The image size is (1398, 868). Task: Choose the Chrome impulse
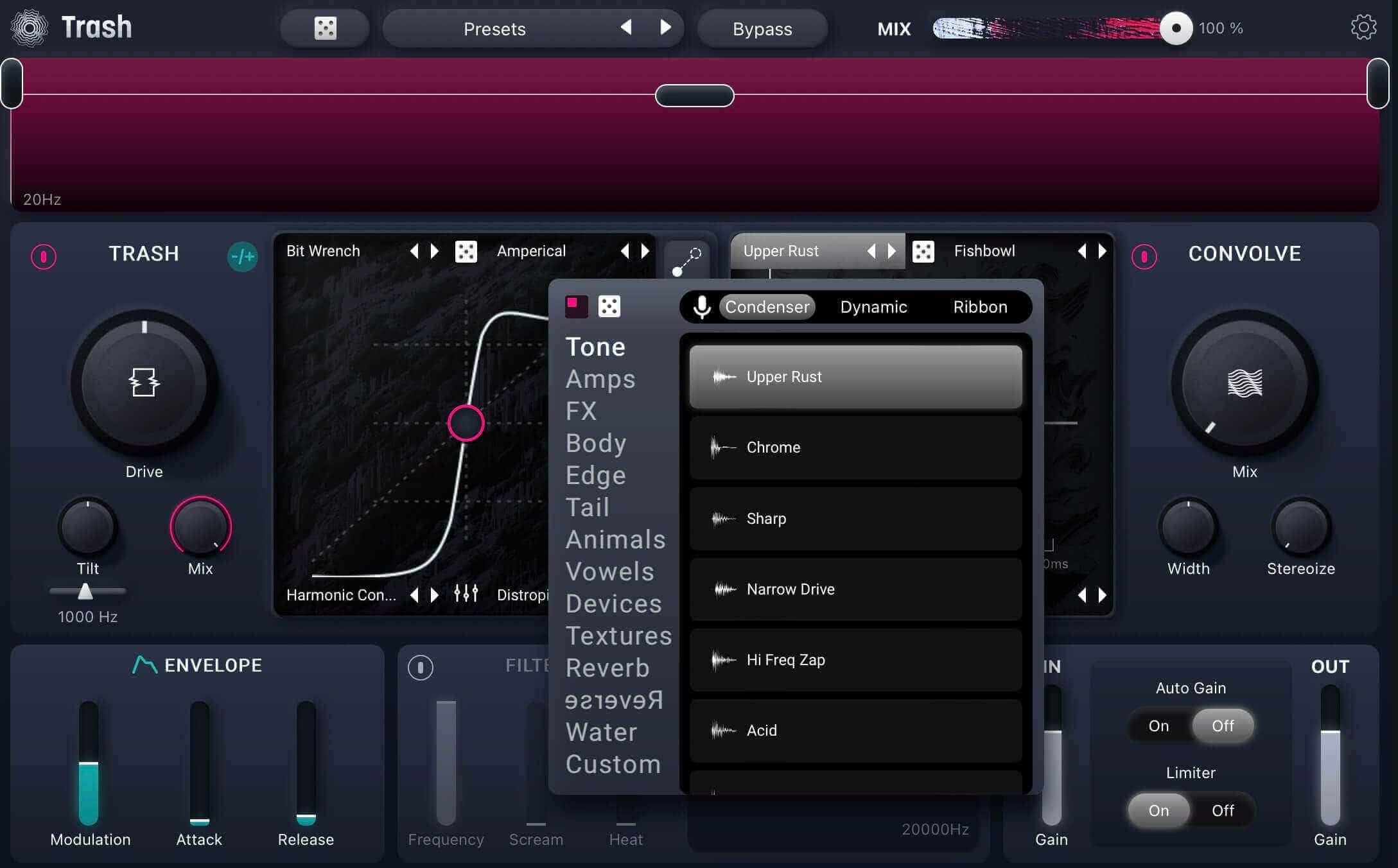pyautogui.click(x=855, y=447)
